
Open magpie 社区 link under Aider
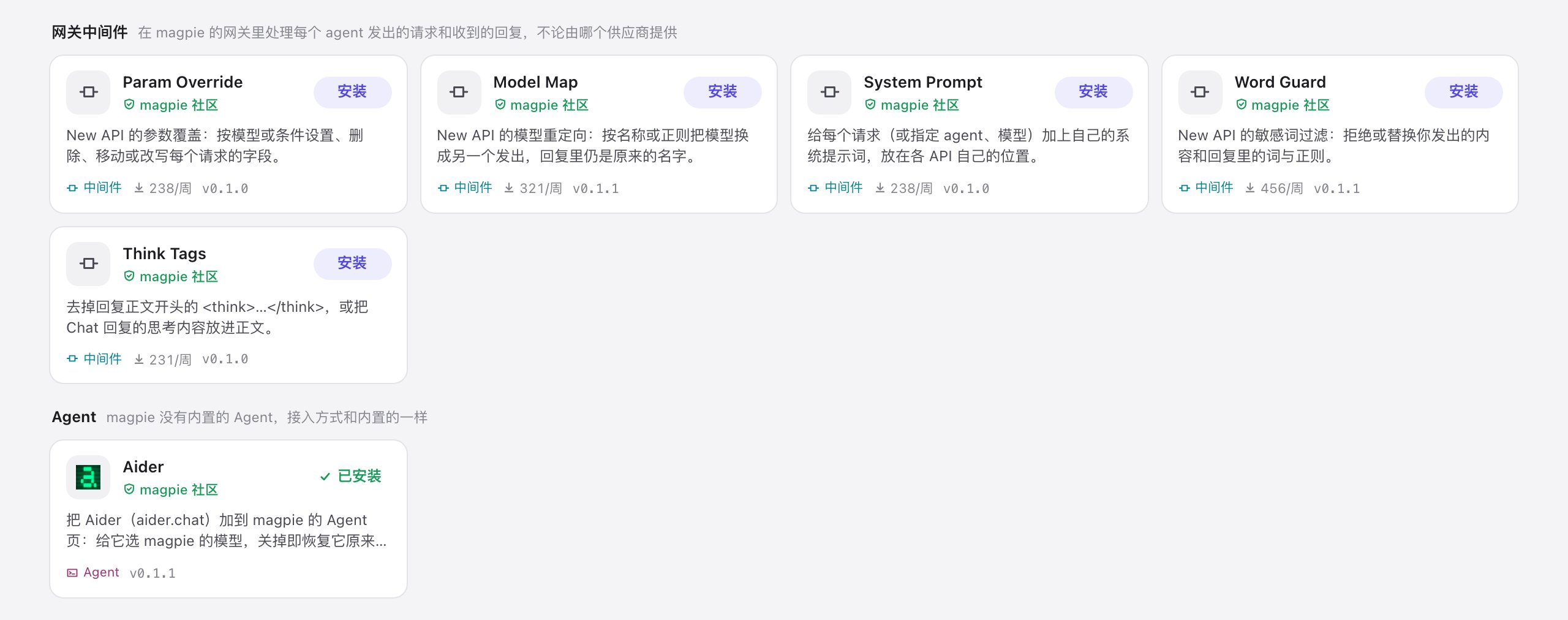tap(171, 490)
